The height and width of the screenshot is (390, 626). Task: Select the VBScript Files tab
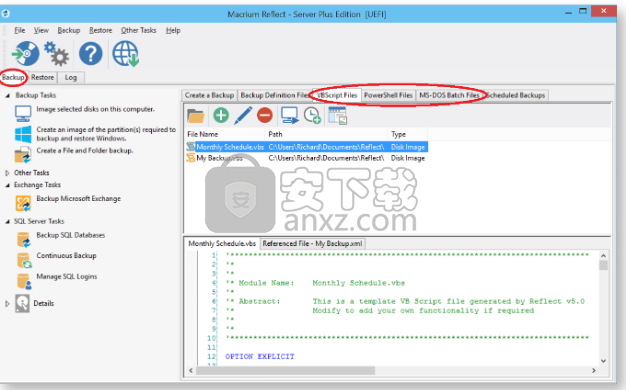pyautogui.click(x=337, y=95)
